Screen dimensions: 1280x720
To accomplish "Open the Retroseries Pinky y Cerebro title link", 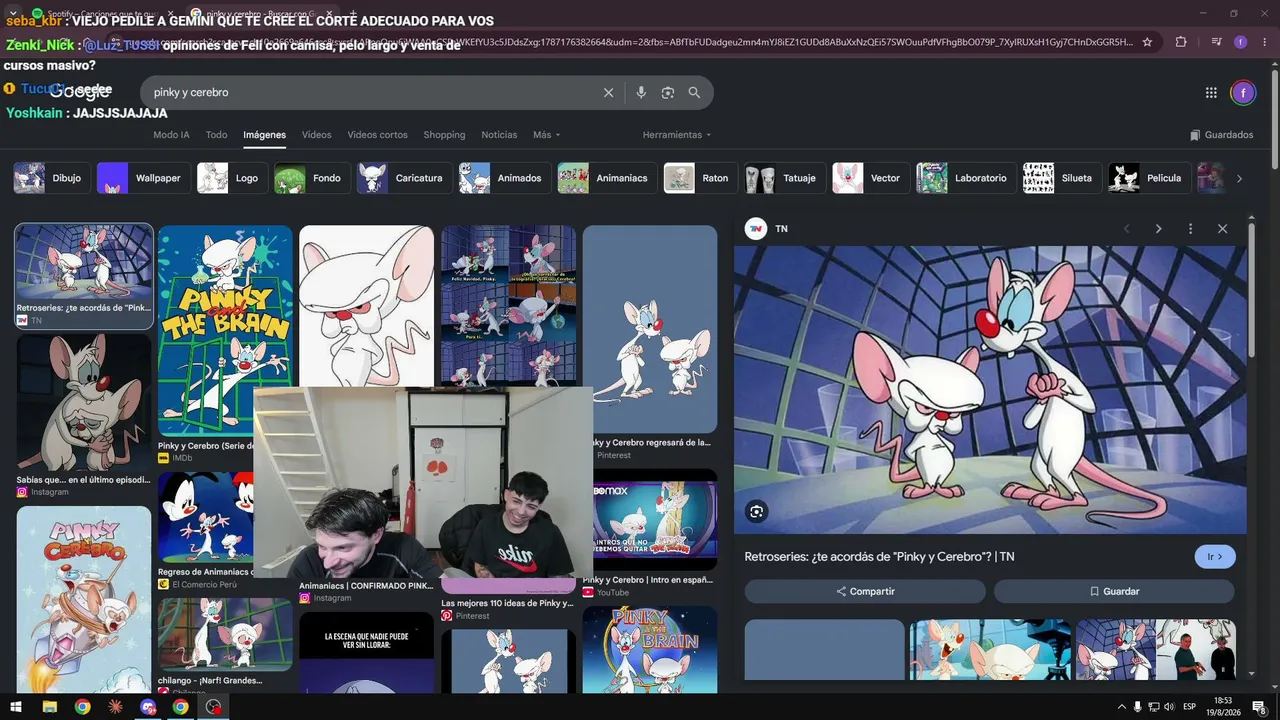I will (x=879, y=557).
